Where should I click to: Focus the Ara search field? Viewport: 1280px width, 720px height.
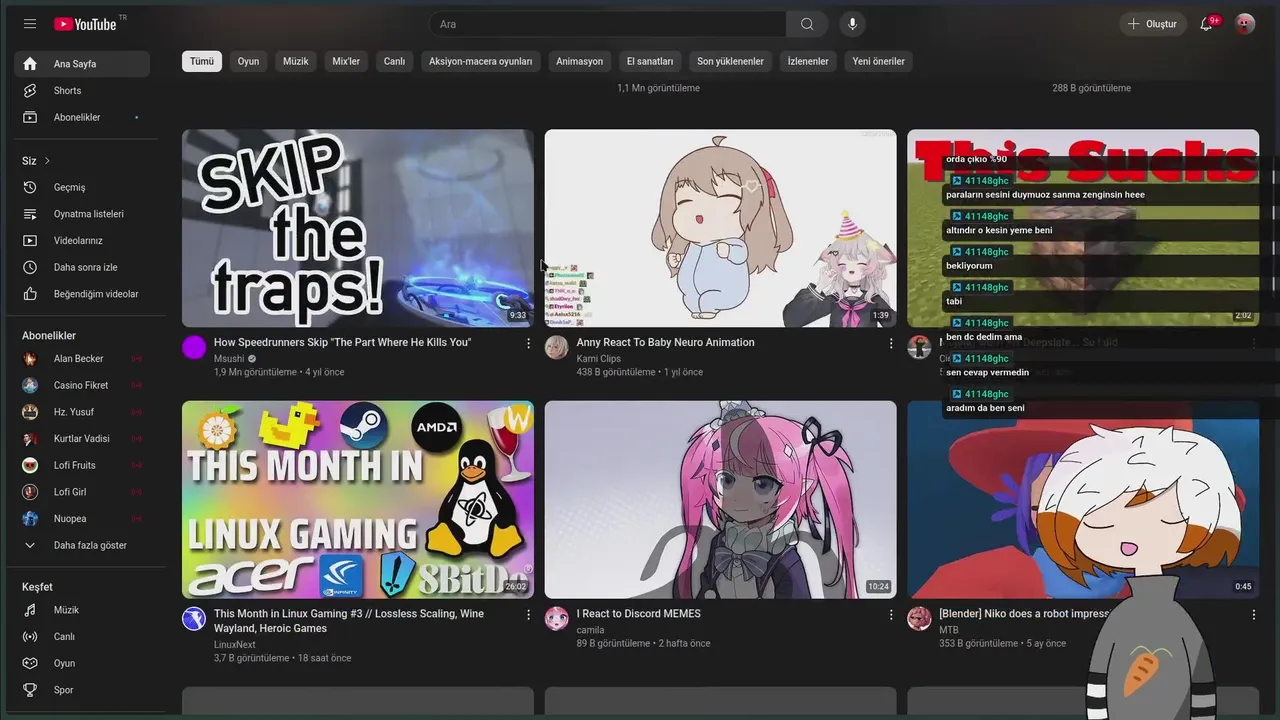[x=607, y=24]
